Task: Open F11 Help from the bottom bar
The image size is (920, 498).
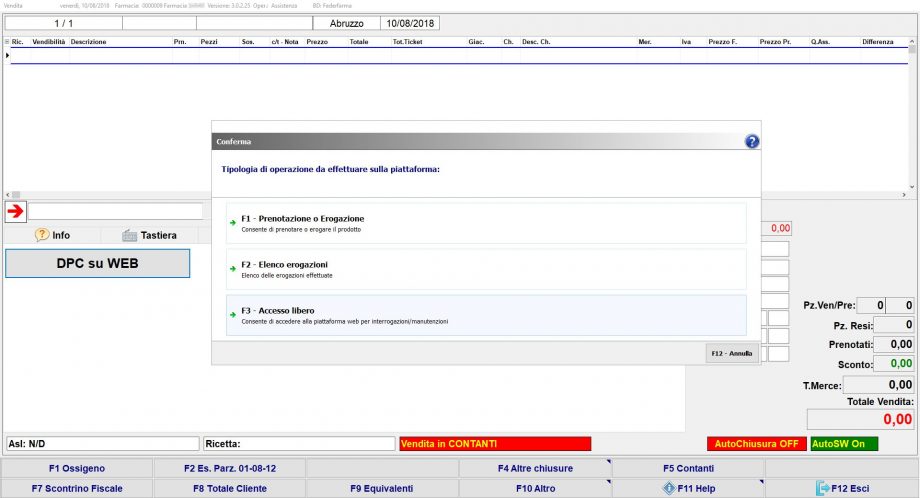Action: pyautogui.click(x=688, y=488)
